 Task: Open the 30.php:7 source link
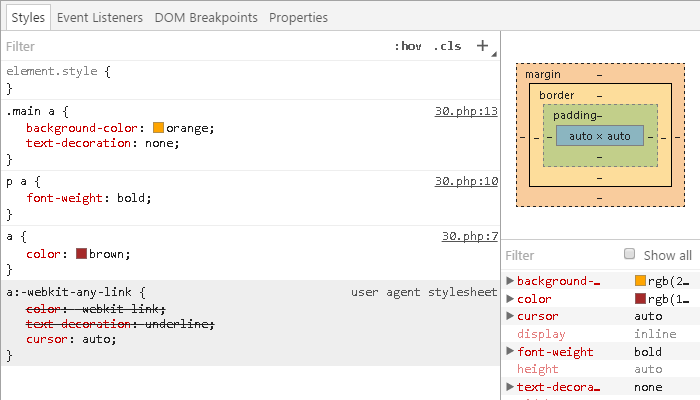(469, 236)
